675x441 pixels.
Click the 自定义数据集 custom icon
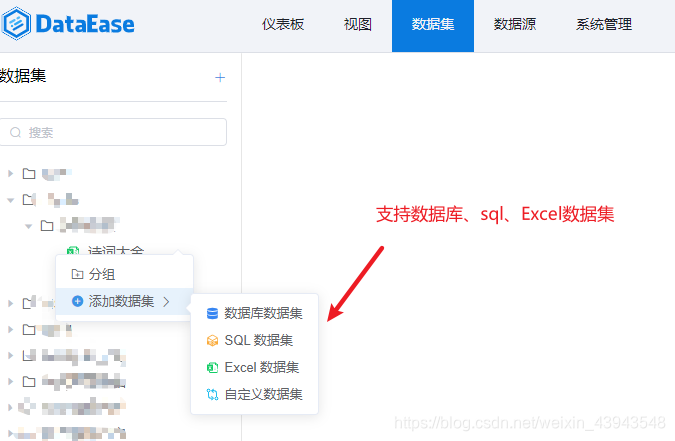(212, 394)
